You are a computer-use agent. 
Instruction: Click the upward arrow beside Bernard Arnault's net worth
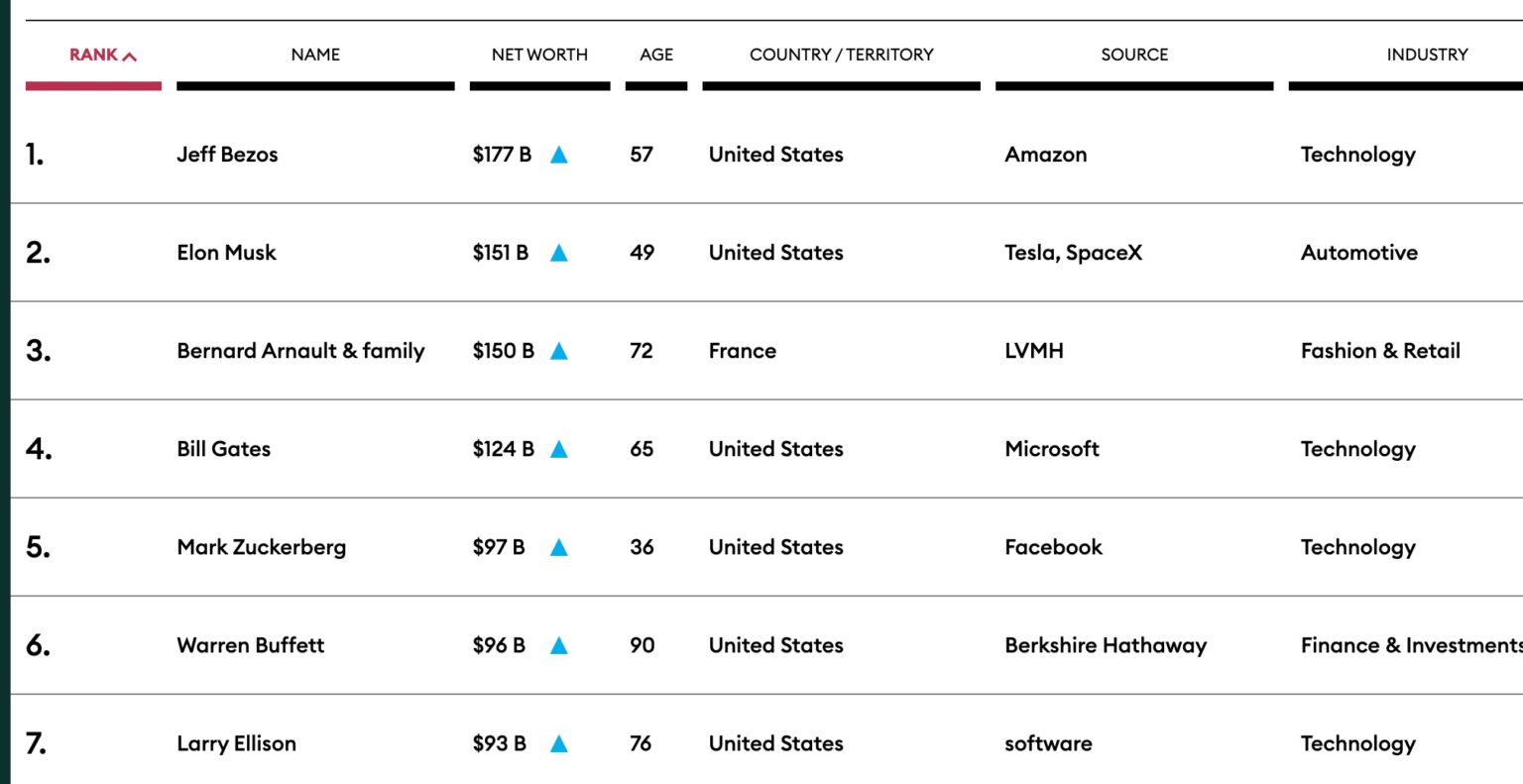click(x=559, y=351)
